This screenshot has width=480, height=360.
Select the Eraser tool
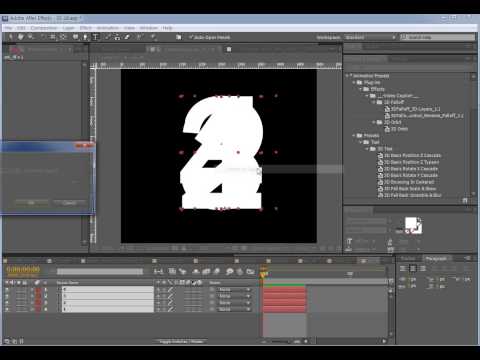click(127, 37)
